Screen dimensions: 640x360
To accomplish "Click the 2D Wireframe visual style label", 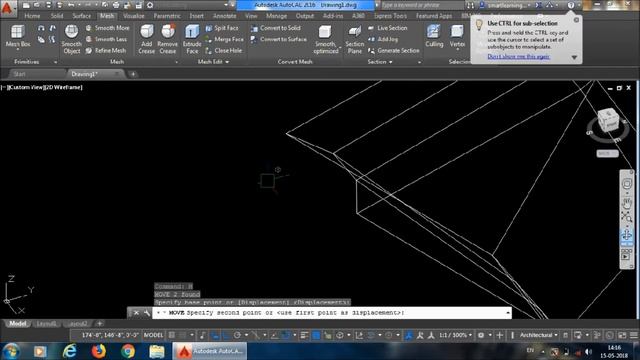I will [x=63, y=87].
